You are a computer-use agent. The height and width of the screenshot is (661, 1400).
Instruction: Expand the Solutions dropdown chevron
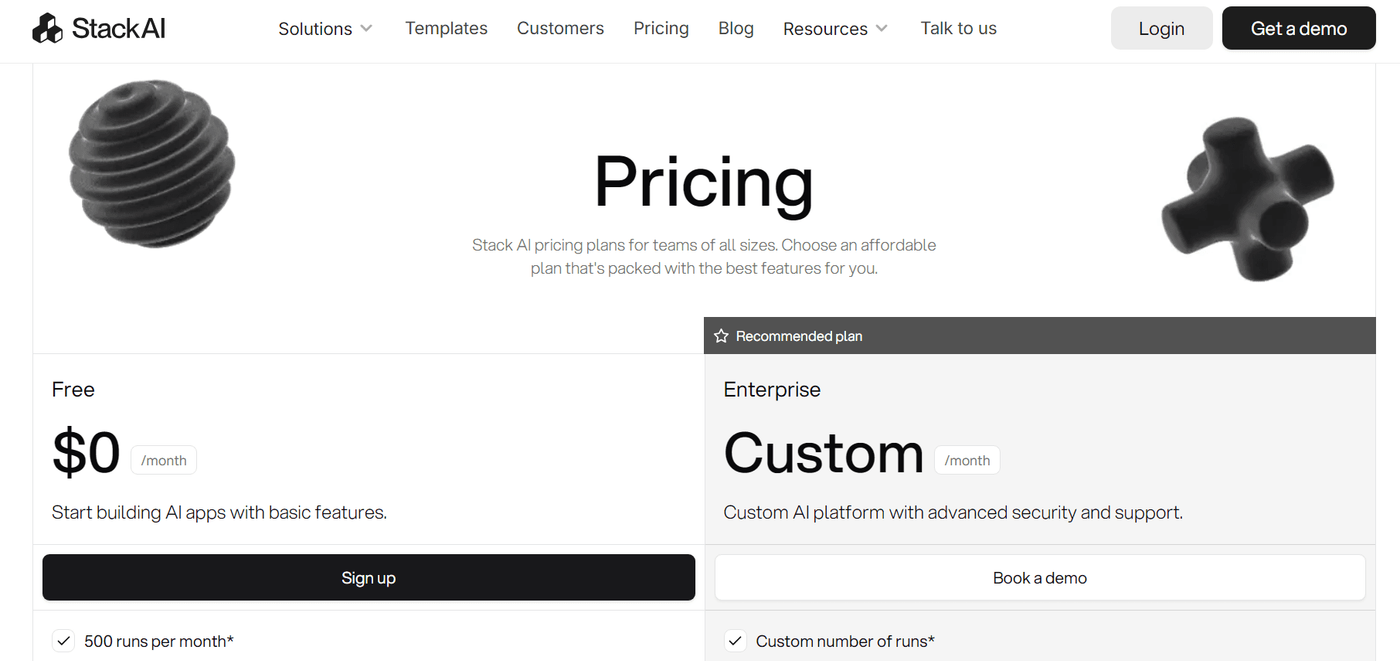(x=367, y=28)
